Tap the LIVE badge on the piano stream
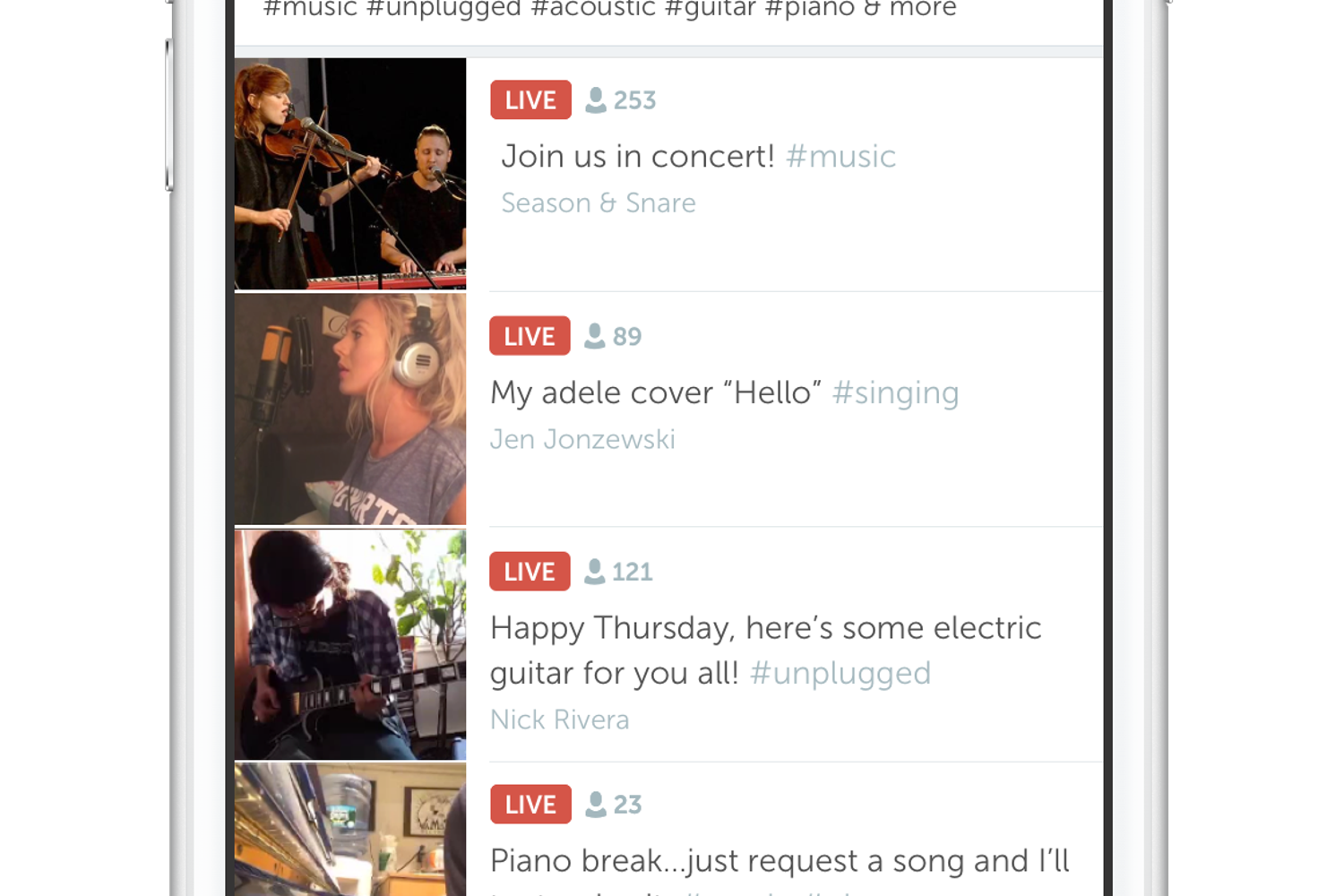Screen dimensions: 1344x896 pyautogui.click(x=530, y=804)
